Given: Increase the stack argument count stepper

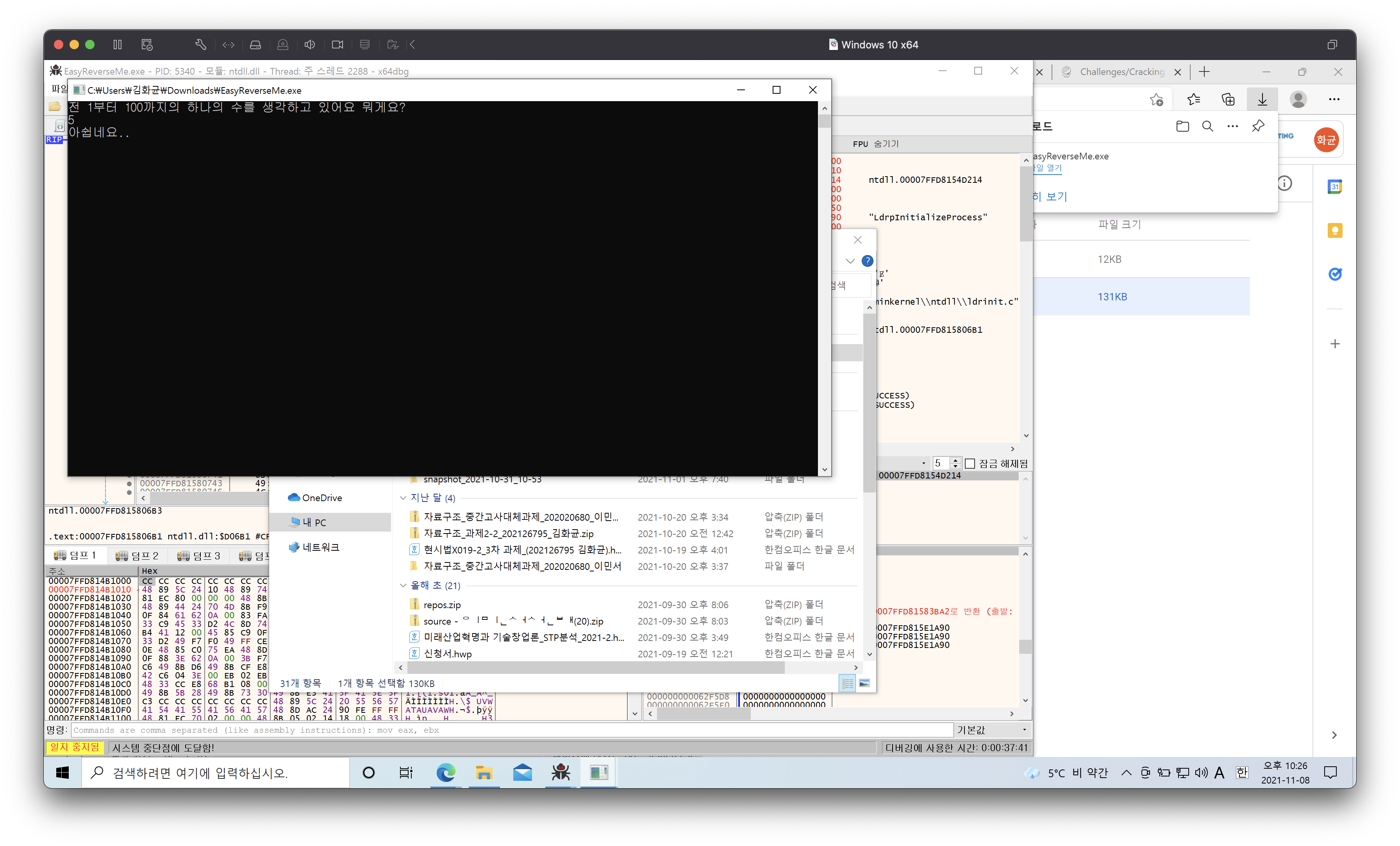Looking at the screenshot, I should coord(956,460).
